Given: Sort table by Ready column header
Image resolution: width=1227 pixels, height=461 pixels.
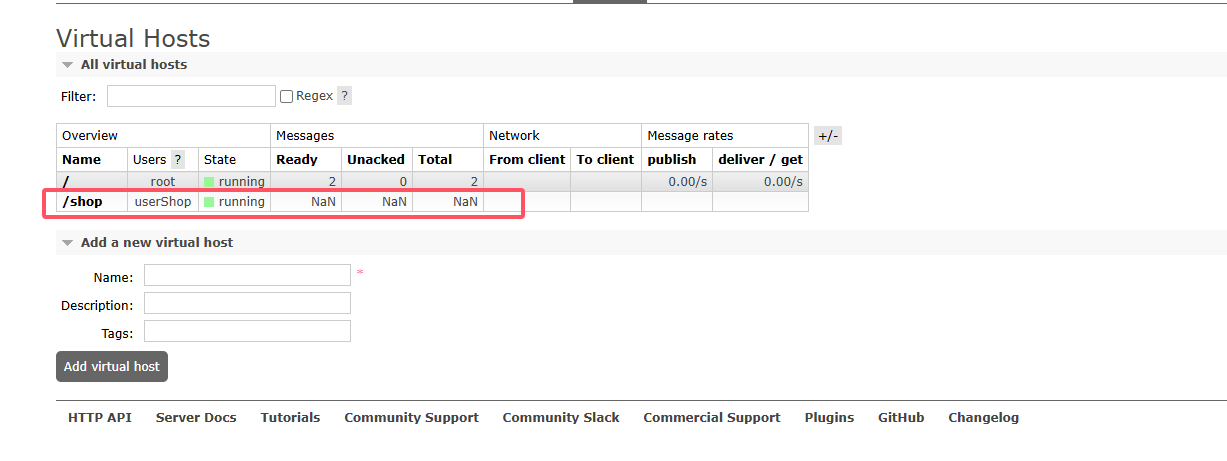Looking at the screenshot, I should 297,160.
